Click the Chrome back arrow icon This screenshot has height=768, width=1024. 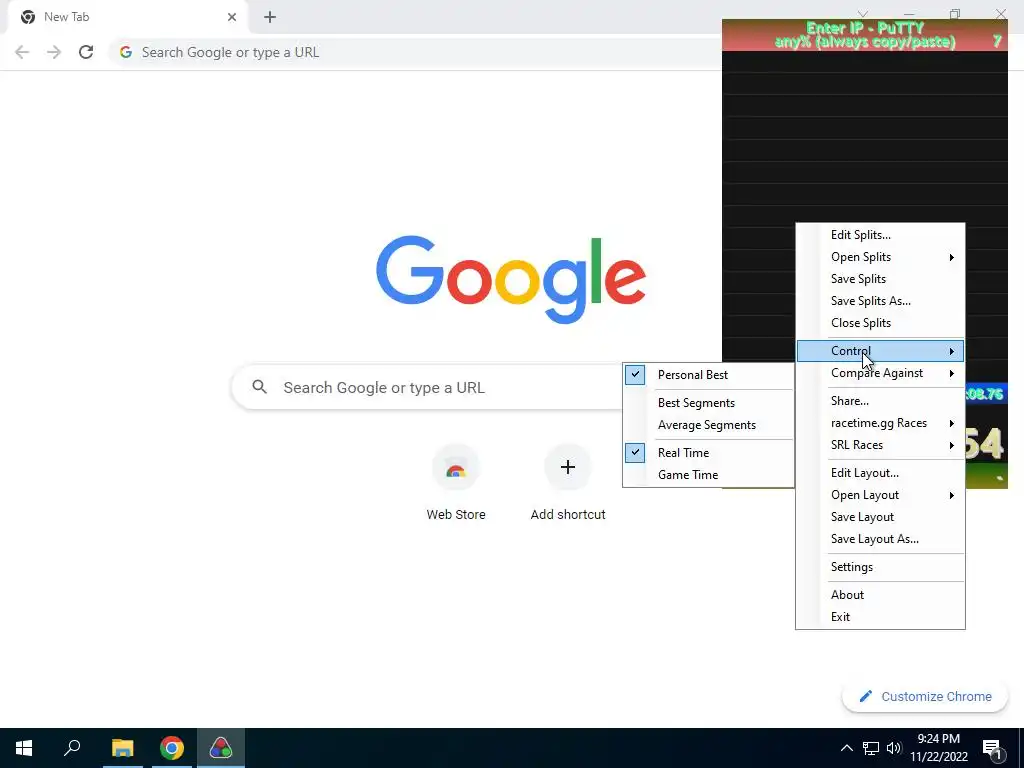[x=22, y=52]
